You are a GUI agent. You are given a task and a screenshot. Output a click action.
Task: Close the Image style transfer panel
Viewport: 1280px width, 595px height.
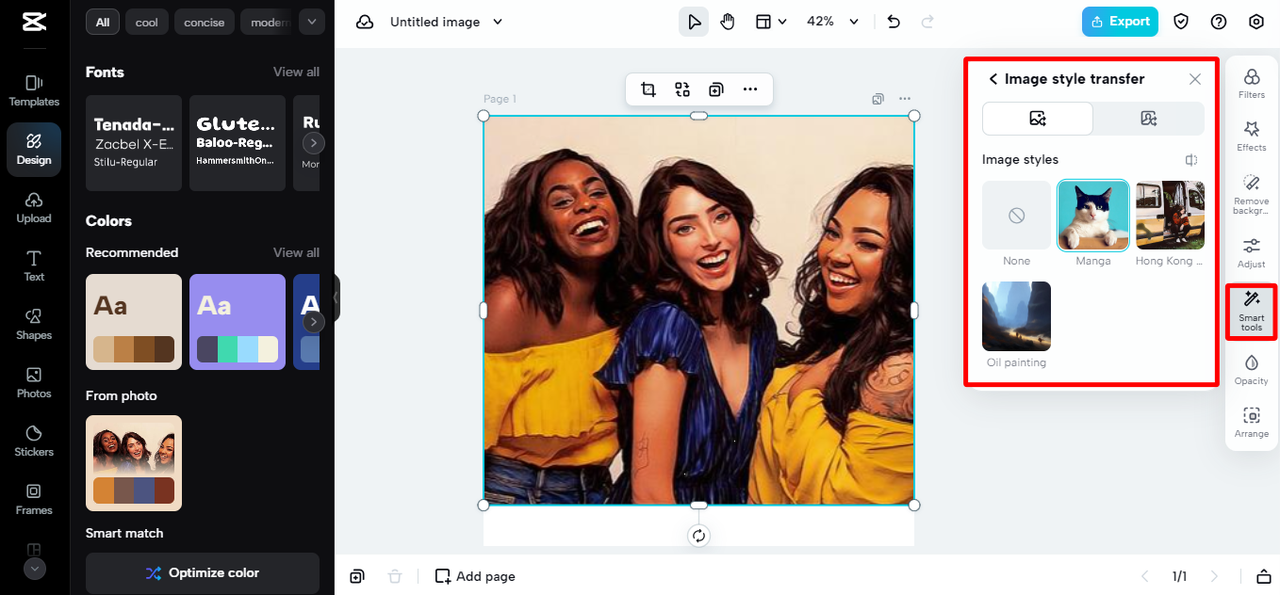(1195, 79)
